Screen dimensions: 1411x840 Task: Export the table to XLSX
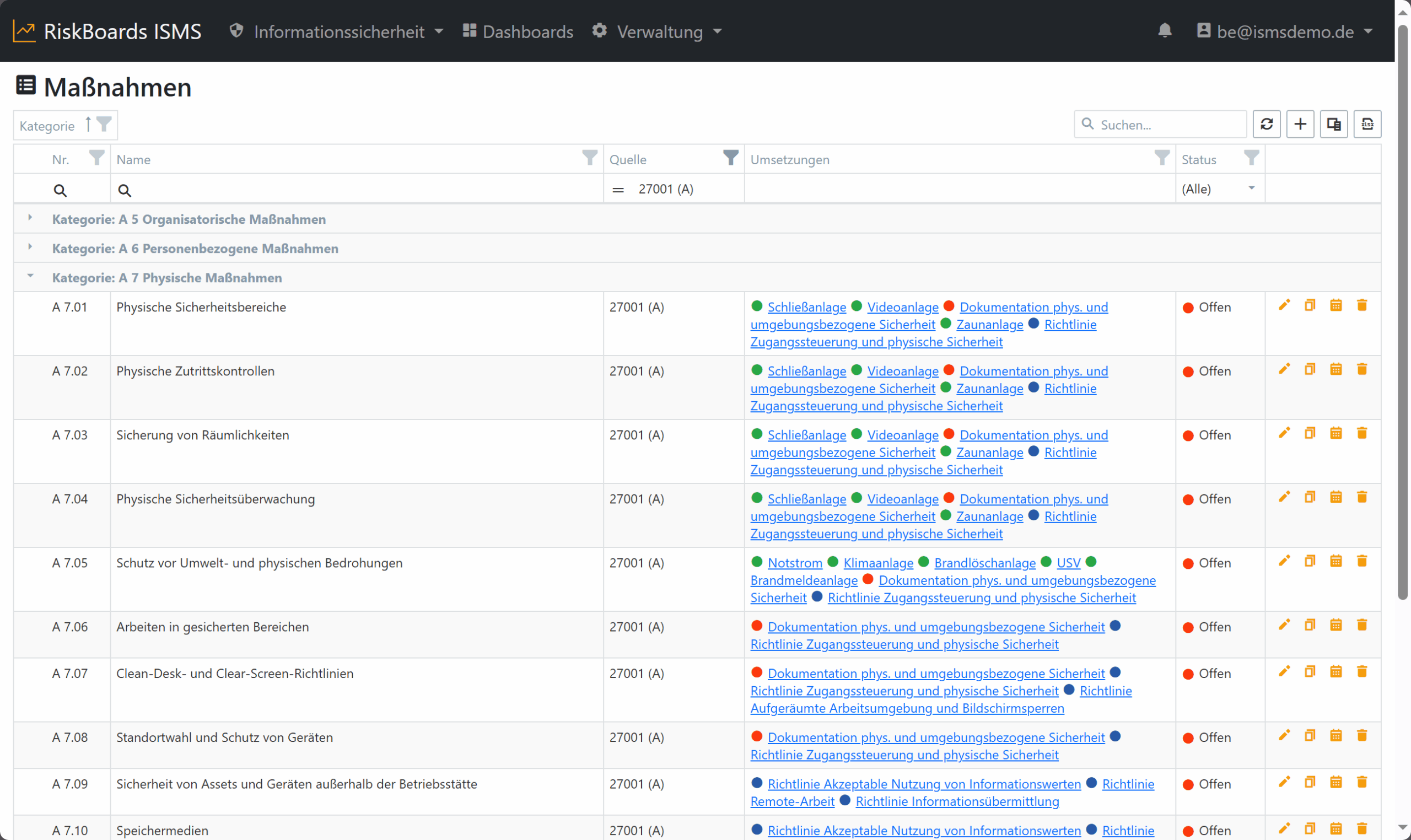pyautogui.click(x=1367, y=124)
